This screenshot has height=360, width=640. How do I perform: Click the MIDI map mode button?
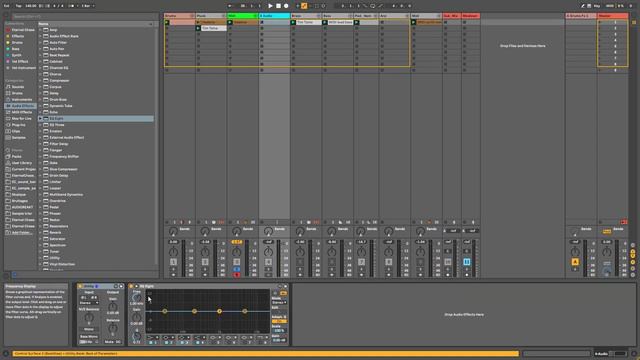[x=610, y=6]
